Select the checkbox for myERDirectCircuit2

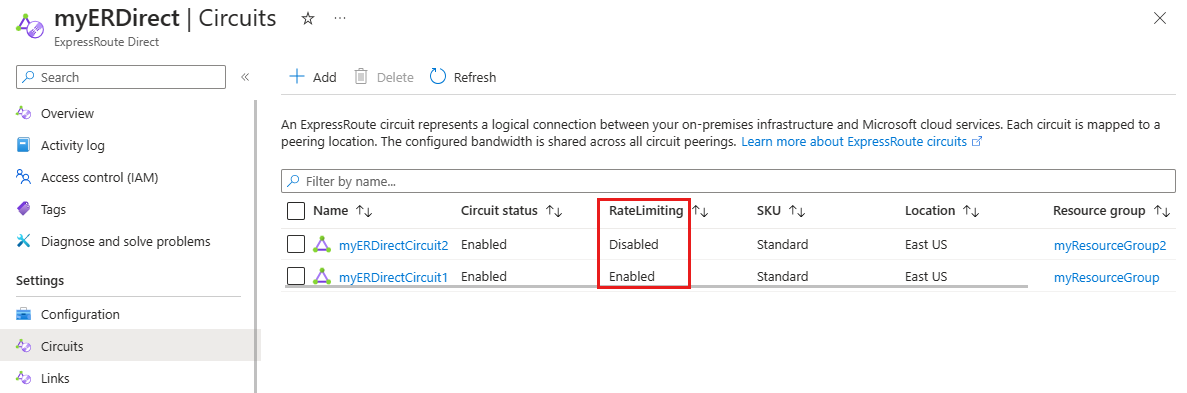296,245
